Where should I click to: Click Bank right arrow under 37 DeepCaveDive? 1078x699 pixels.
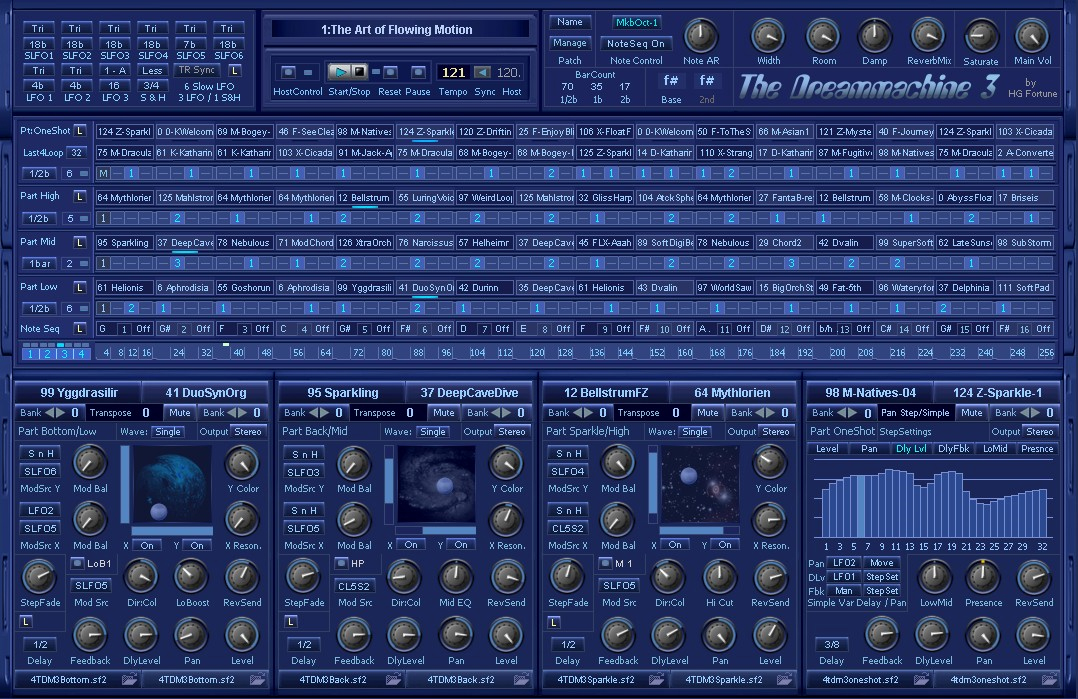point(507,412)
